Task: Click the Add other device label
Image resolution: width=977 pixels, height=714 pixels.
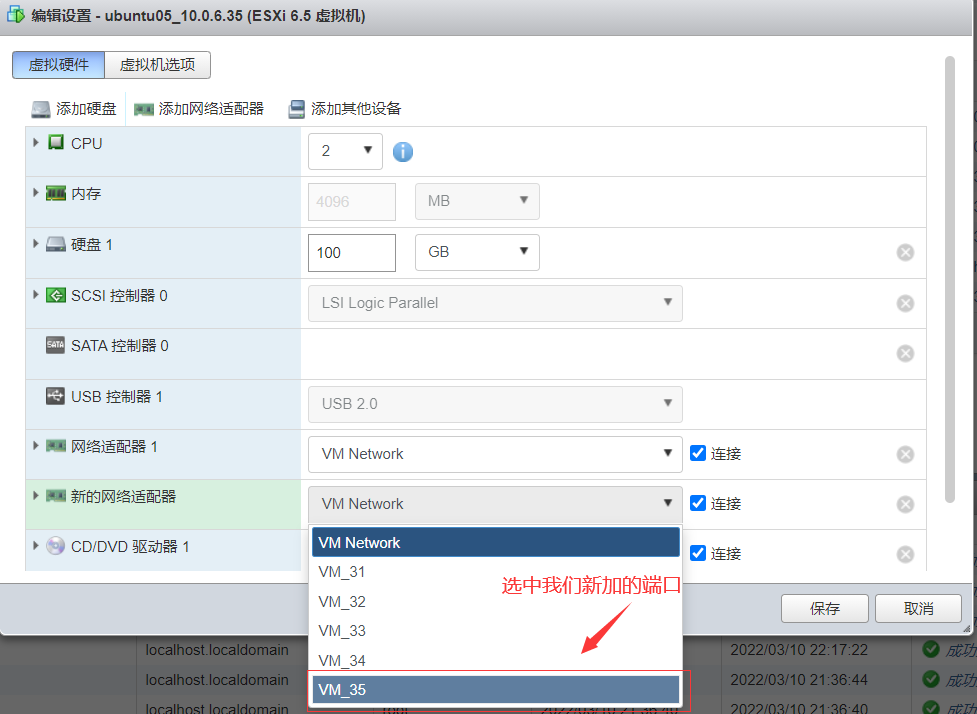Action: (x=356, y=109)
